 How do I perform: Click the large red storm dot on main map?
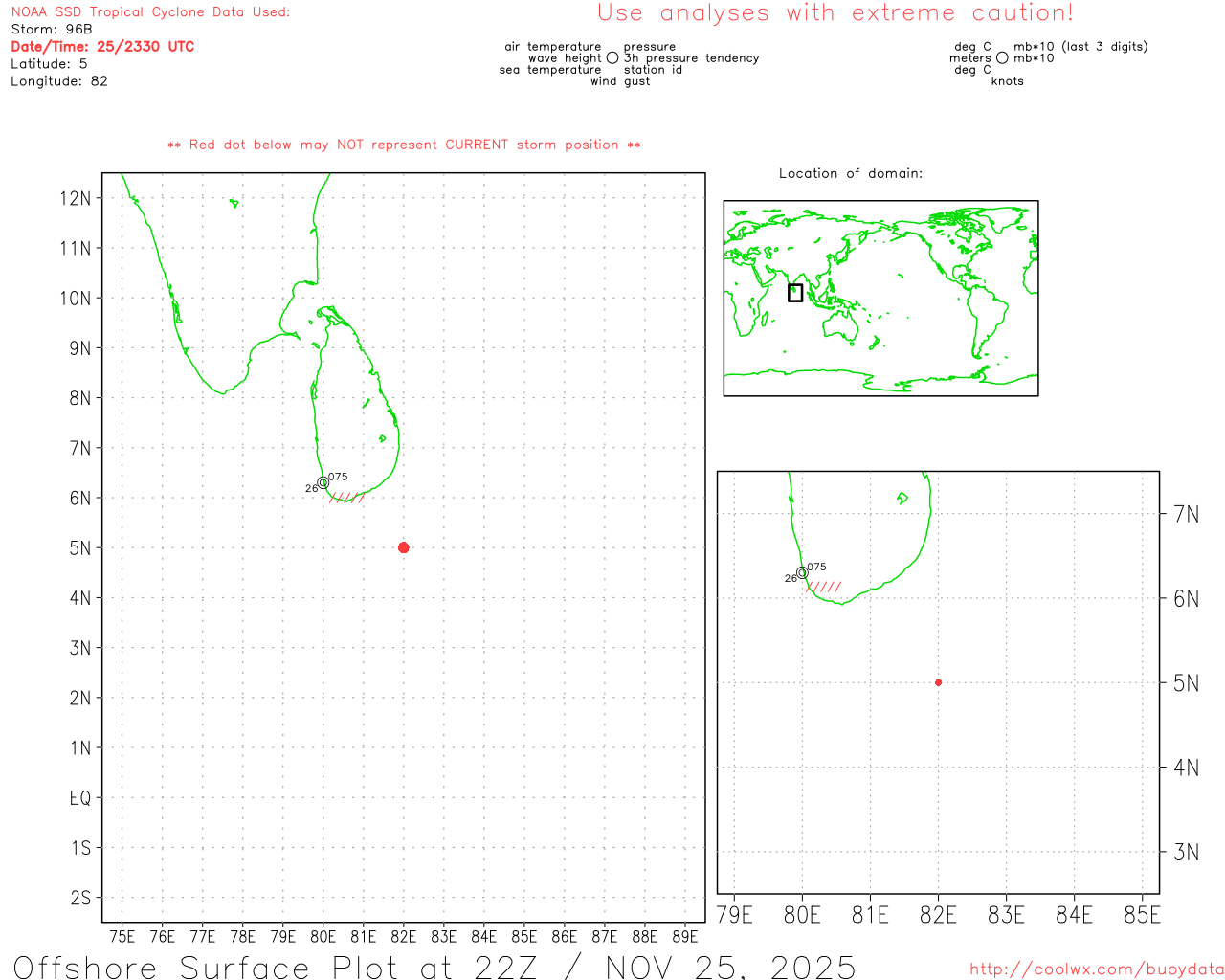(x=403, y=547)
